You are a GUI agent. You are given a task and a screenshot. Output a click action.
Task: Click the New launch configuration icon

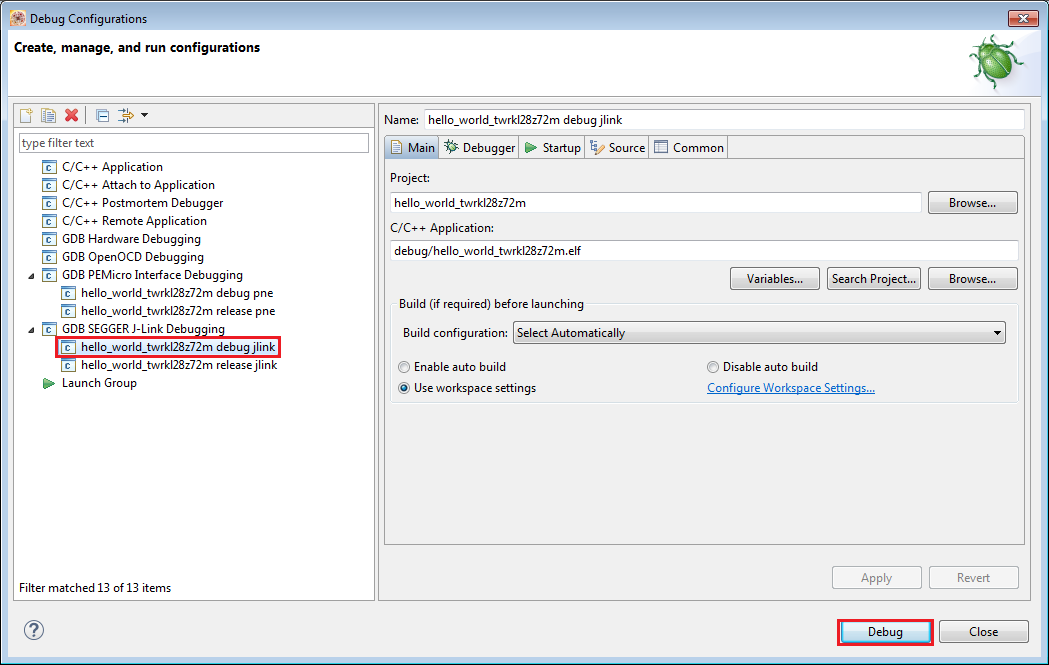(x=27, y=116)
